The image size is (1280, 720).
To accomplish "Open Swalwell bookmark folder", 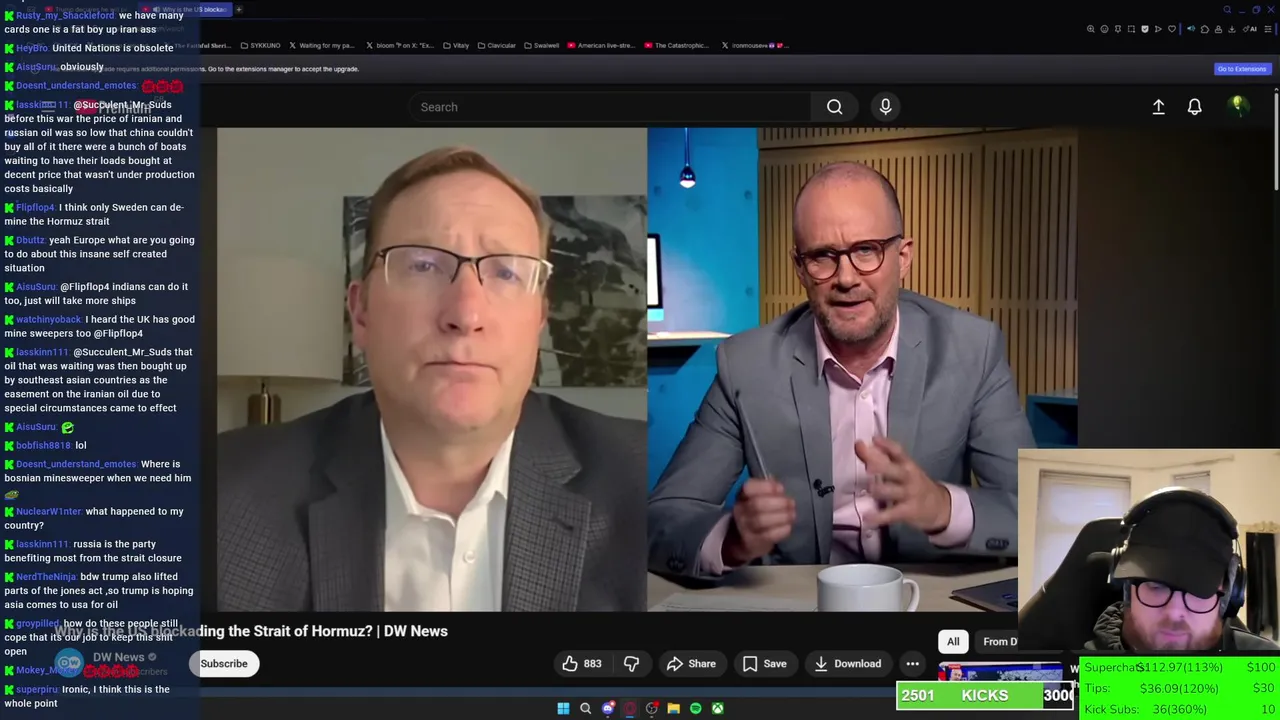I will tap(541, 45).
